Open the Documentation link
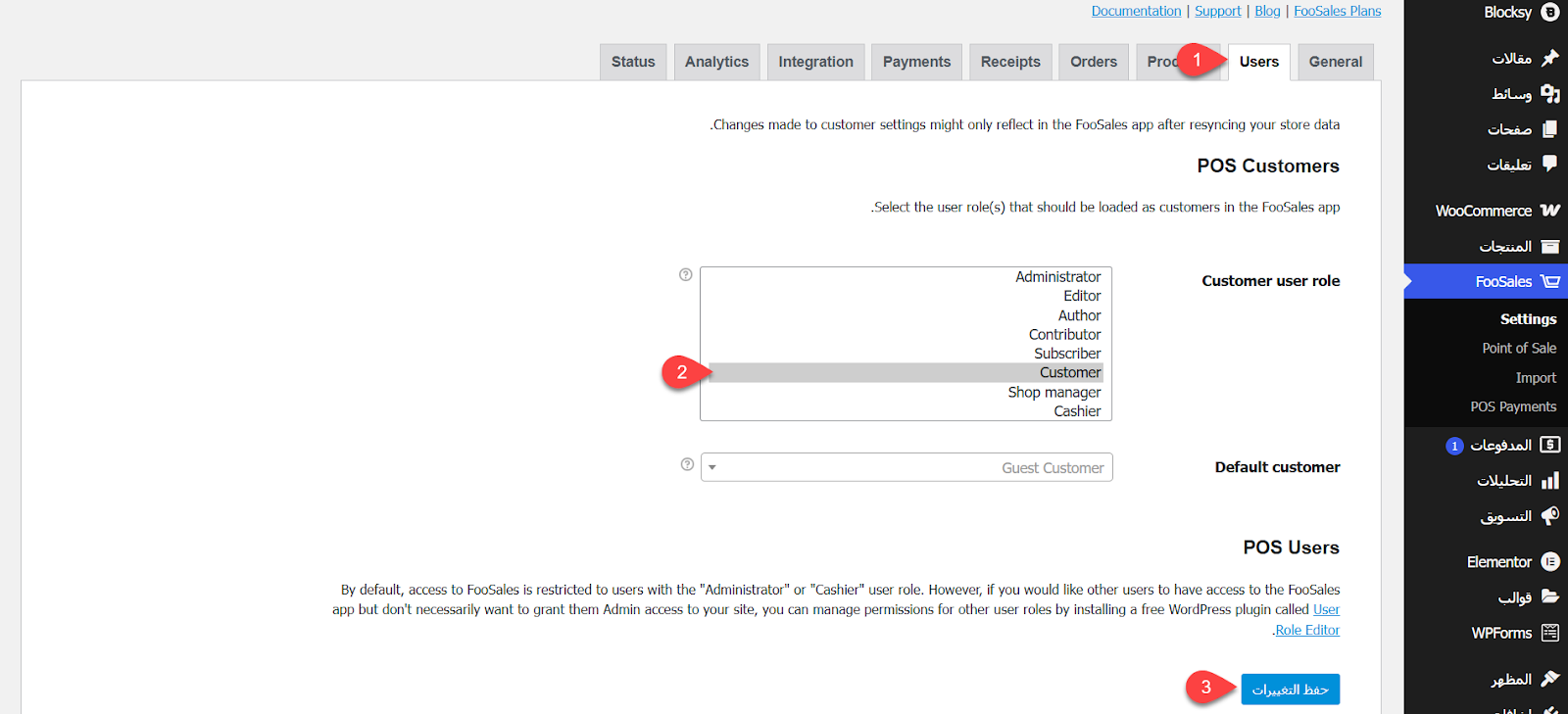The image size is (1568, 714). click(1136, 11)
